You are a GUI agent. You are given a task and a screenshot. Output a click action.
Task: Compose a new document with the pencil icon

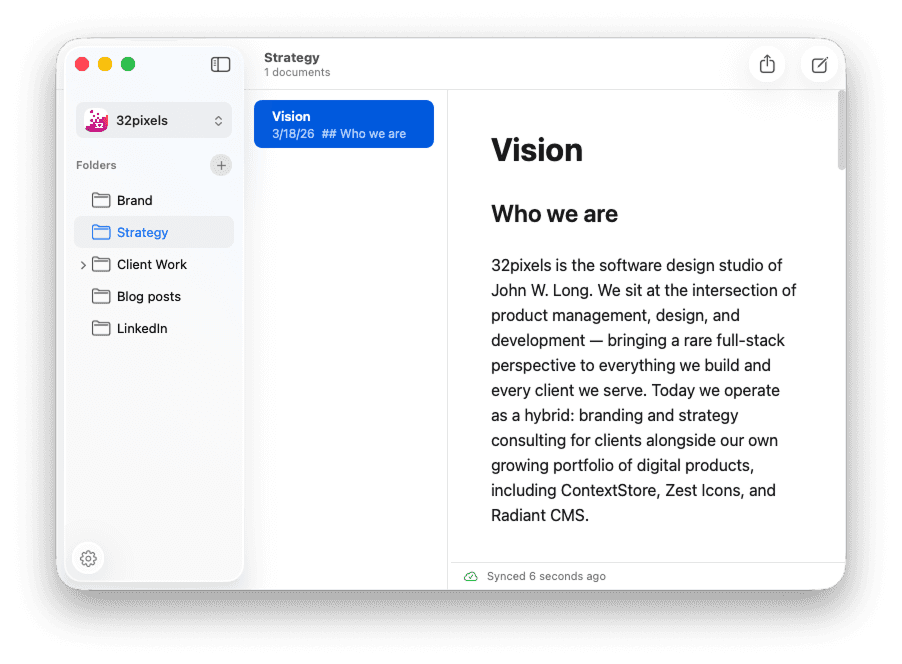click(819, 64)
